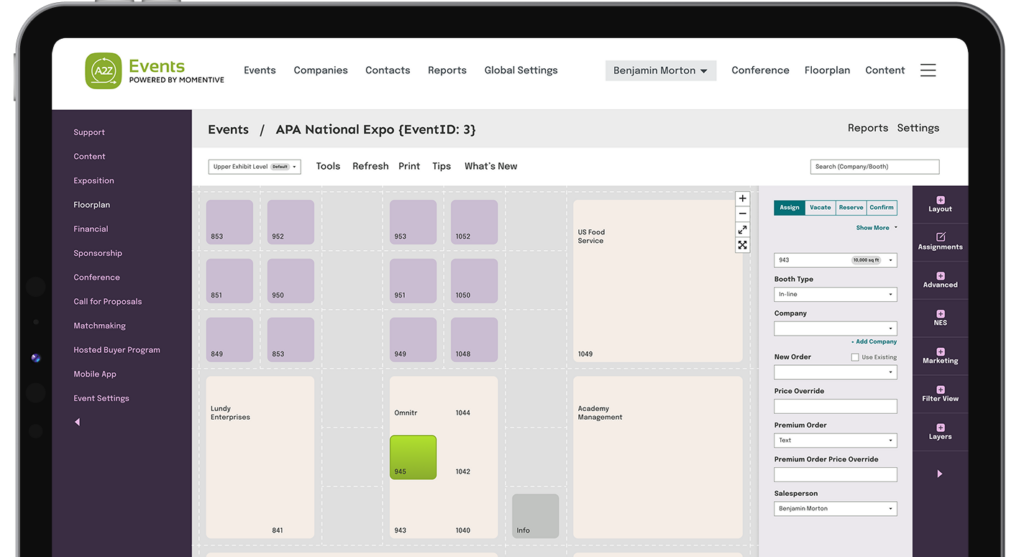Click the expand diagonal arrows icon
The image size is (1024, 557).
pos(742,230)
